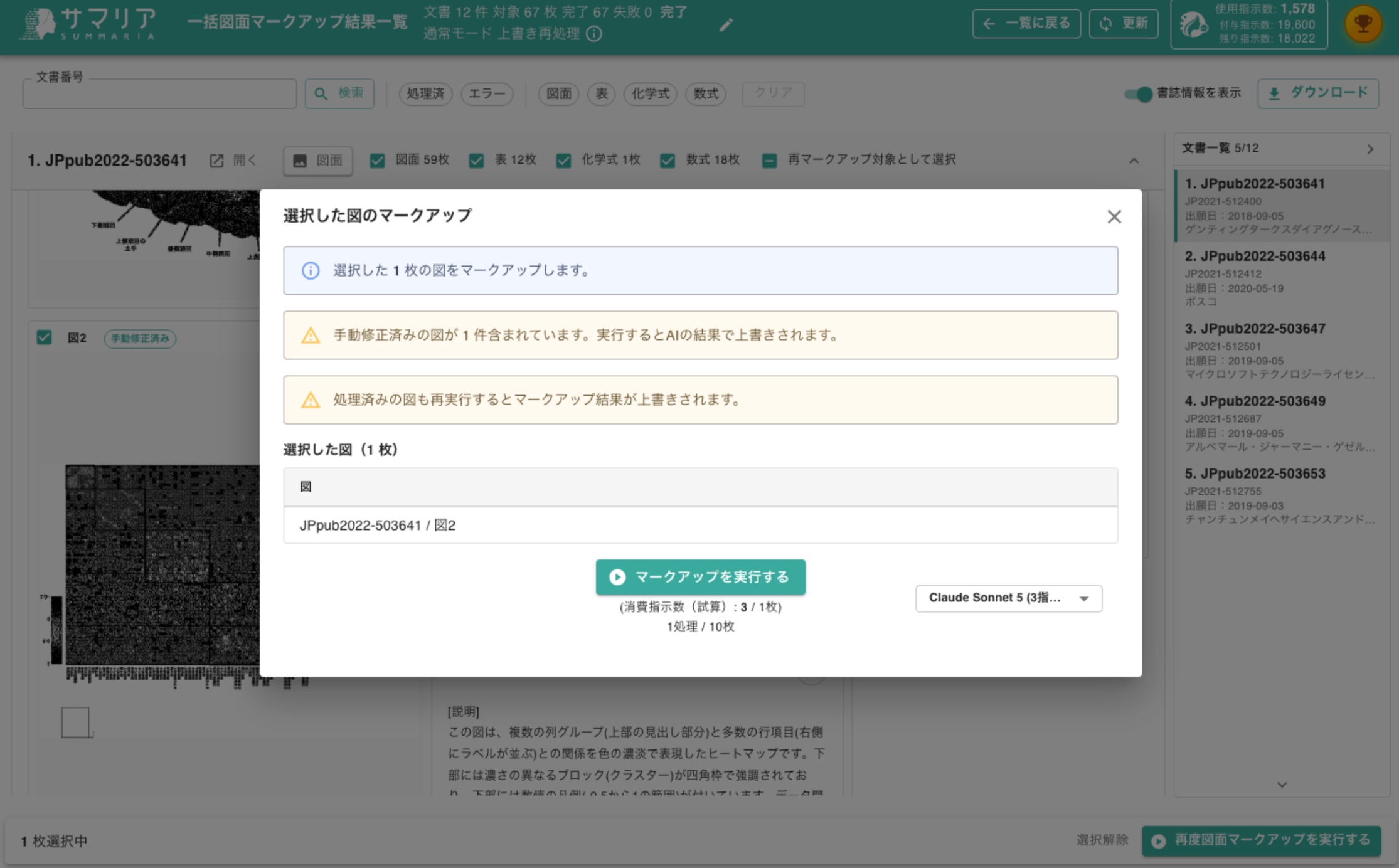Click the 検索 search button

[339, 93]
